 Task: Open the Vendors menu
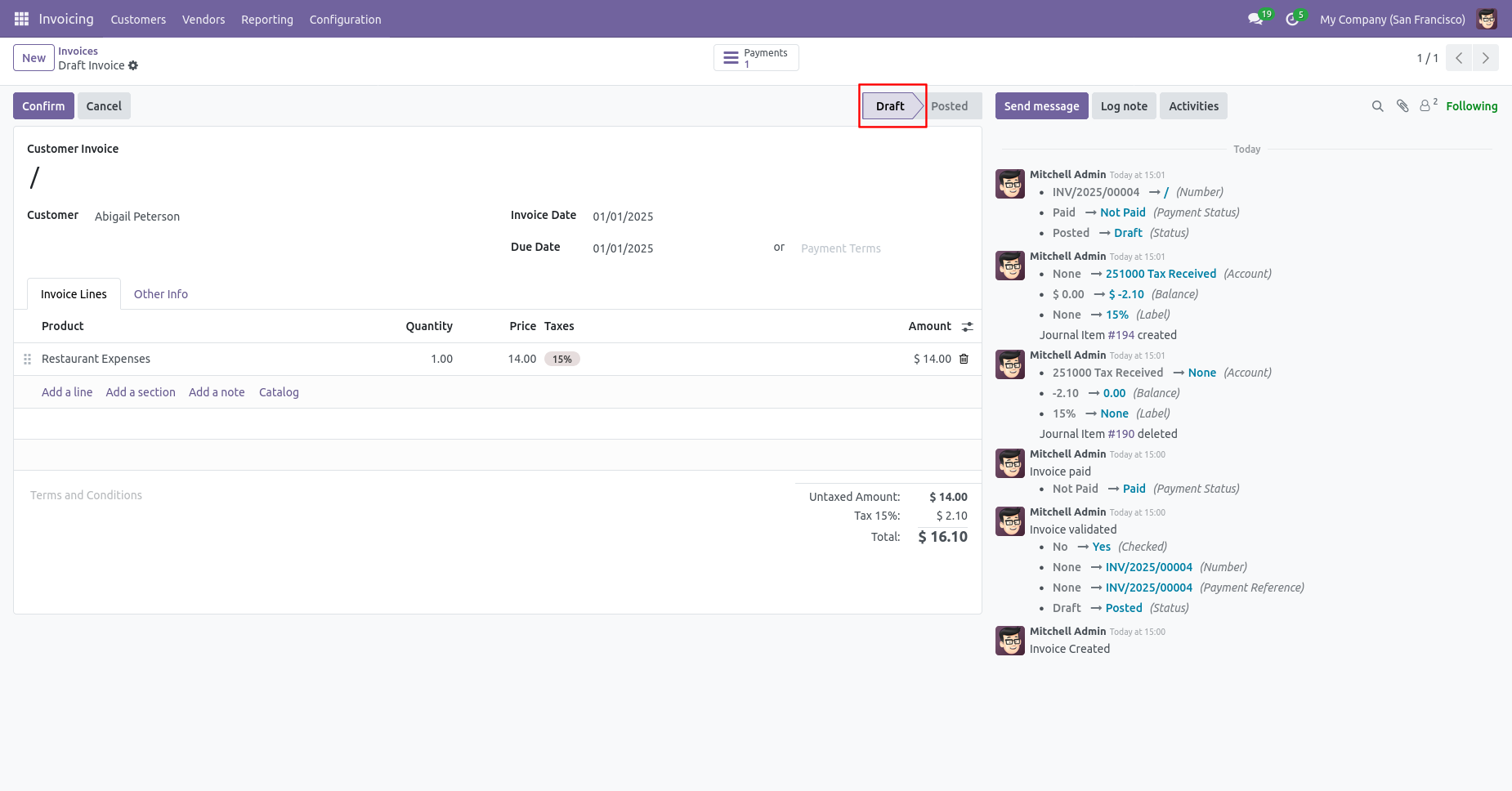point(204,20)
